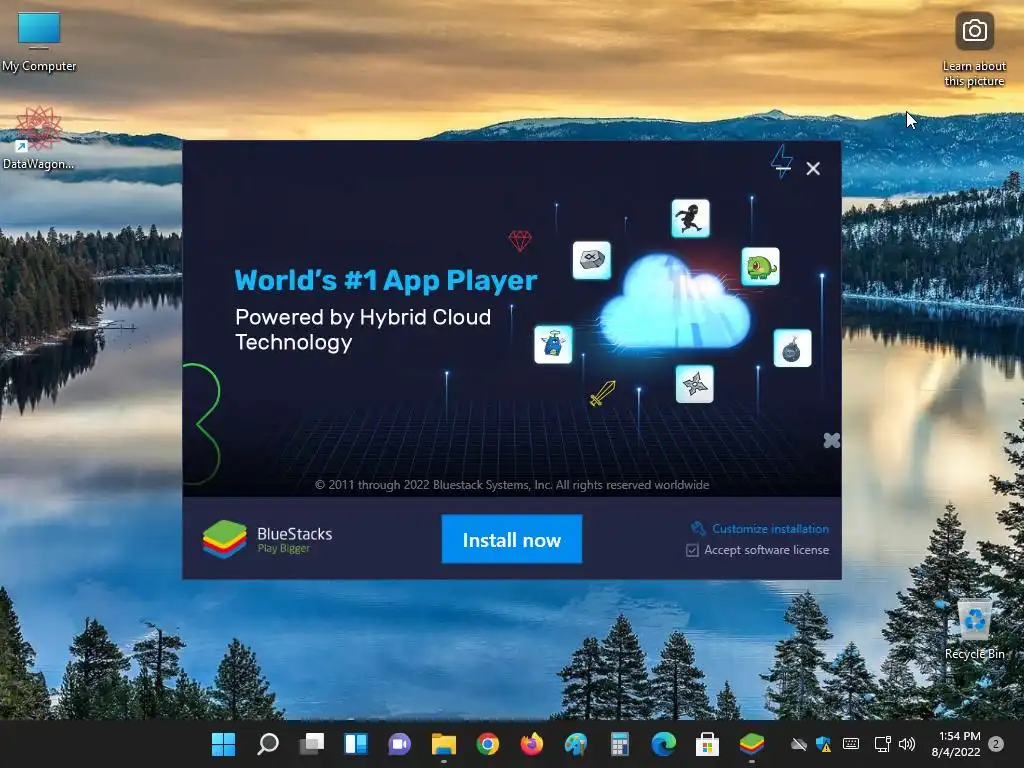Click the small gray X at installer's right edge

click(831, 440)
